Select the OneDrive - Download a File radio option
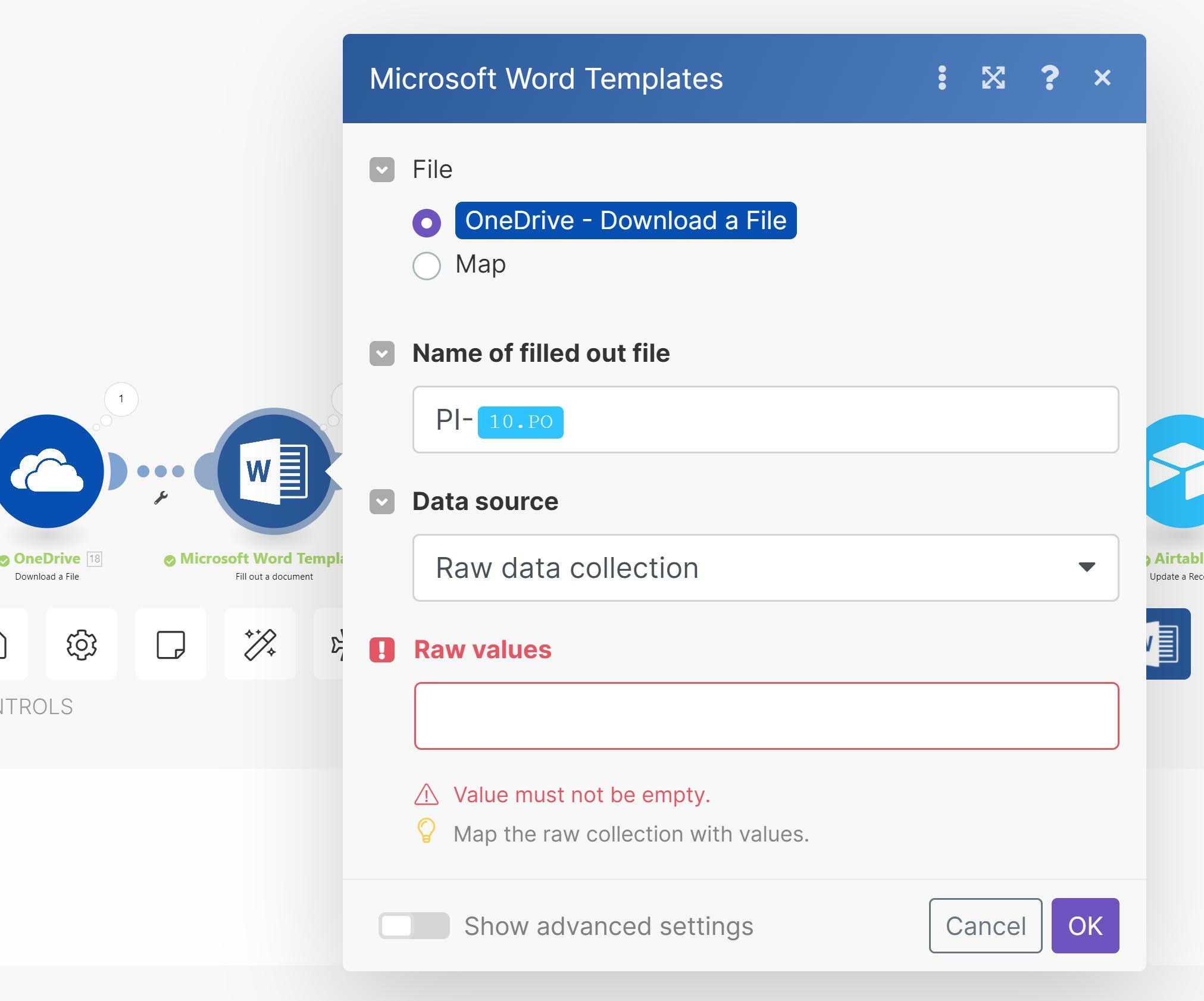1204x1001 pixels. (x=427, y=223)
